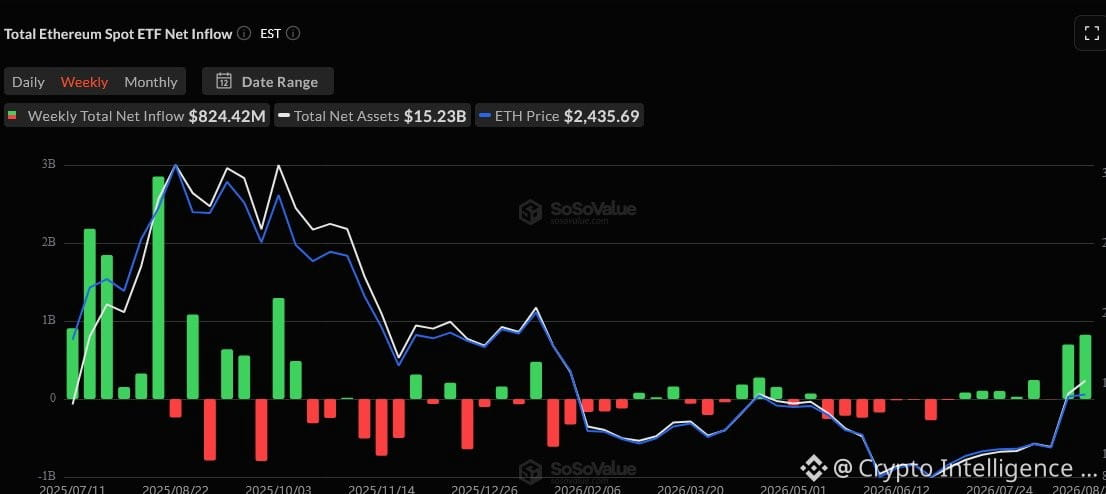
Task: Click the EST timezone label
Action: point(270,33)
